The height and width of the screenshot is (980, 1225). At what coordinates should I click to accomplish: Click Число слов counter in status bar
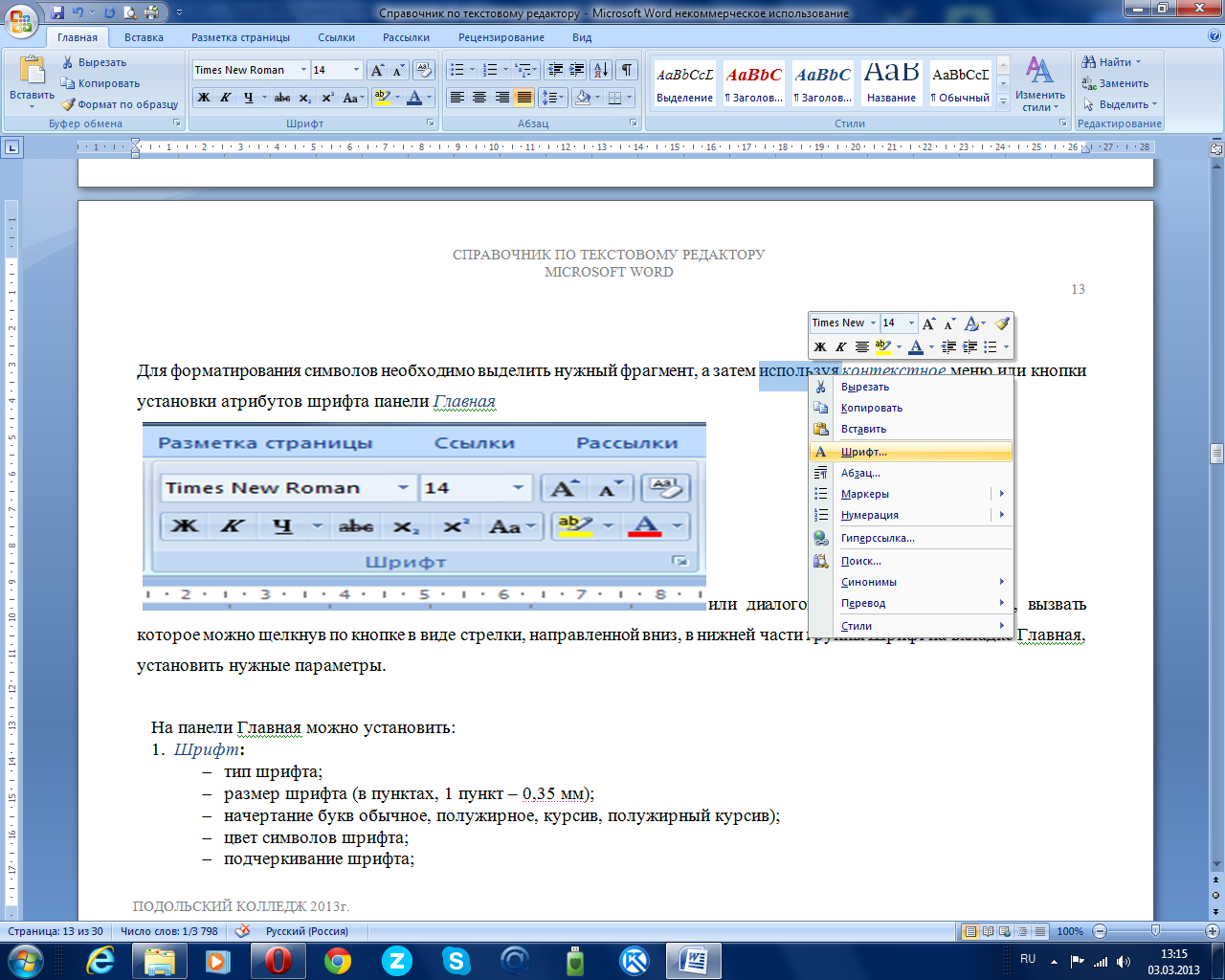169,931
